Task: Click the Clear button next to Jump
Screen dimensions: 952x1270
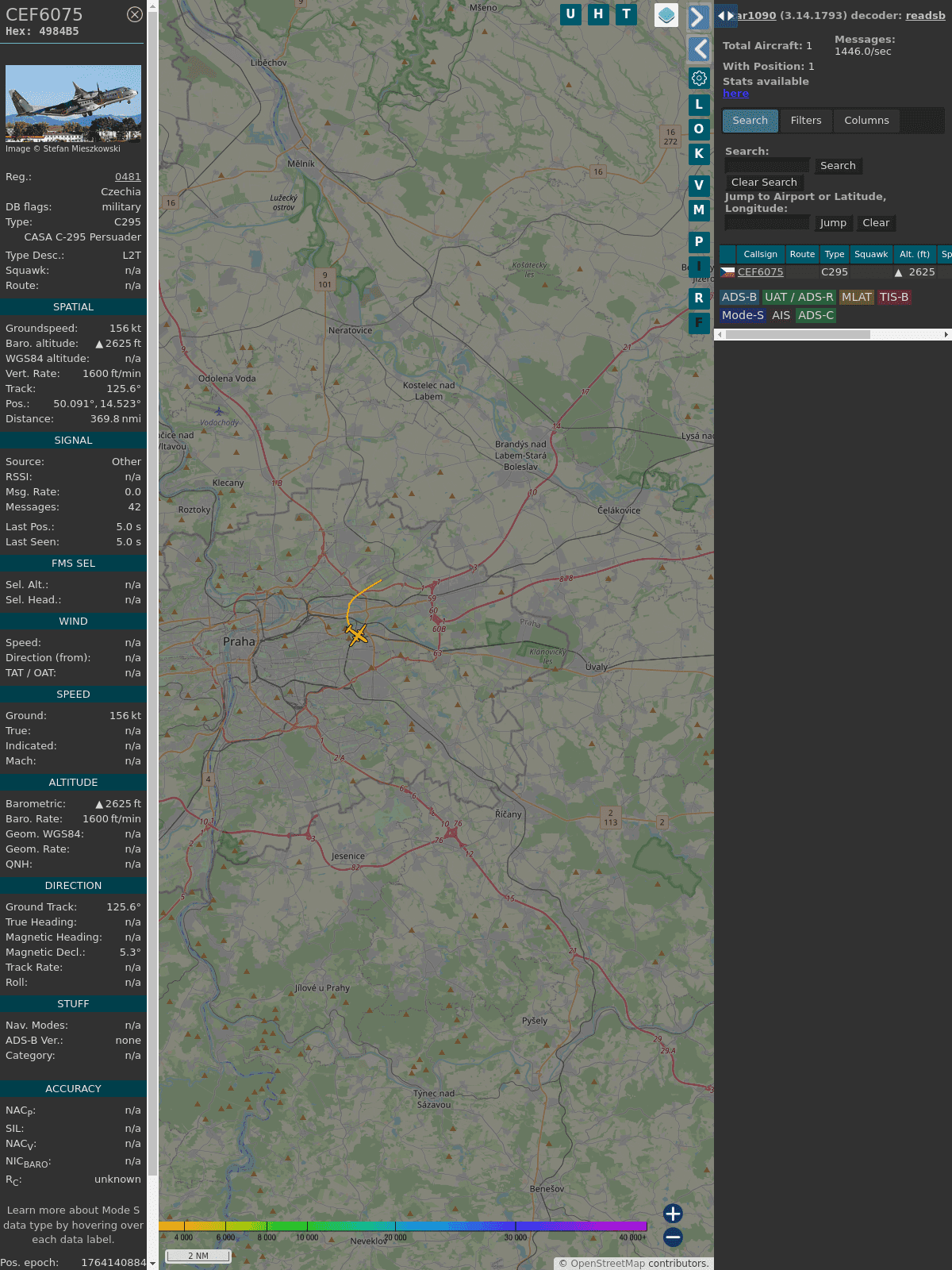Action: click(876, 223)
